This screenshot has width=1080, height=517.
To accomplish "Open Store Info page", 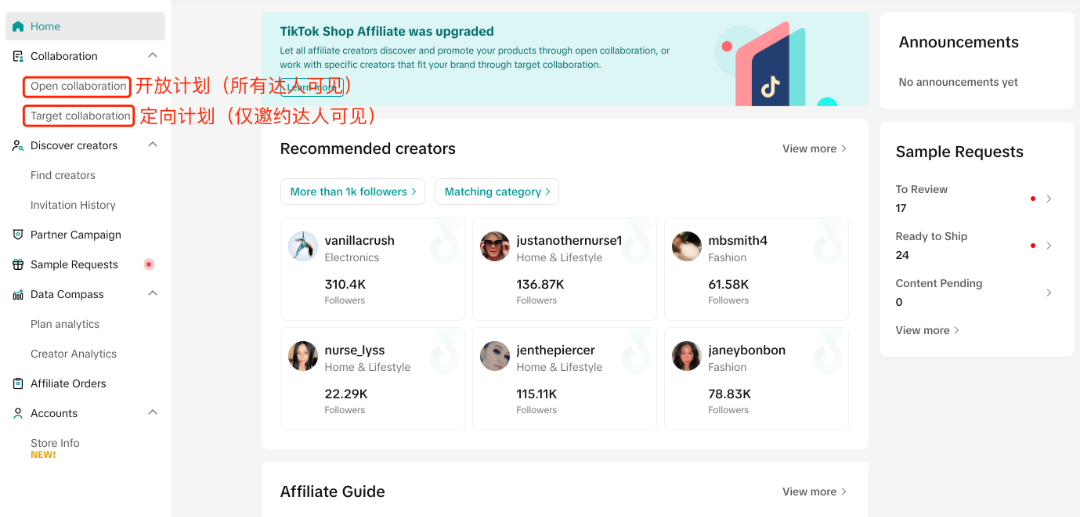I will pos(55,443).
